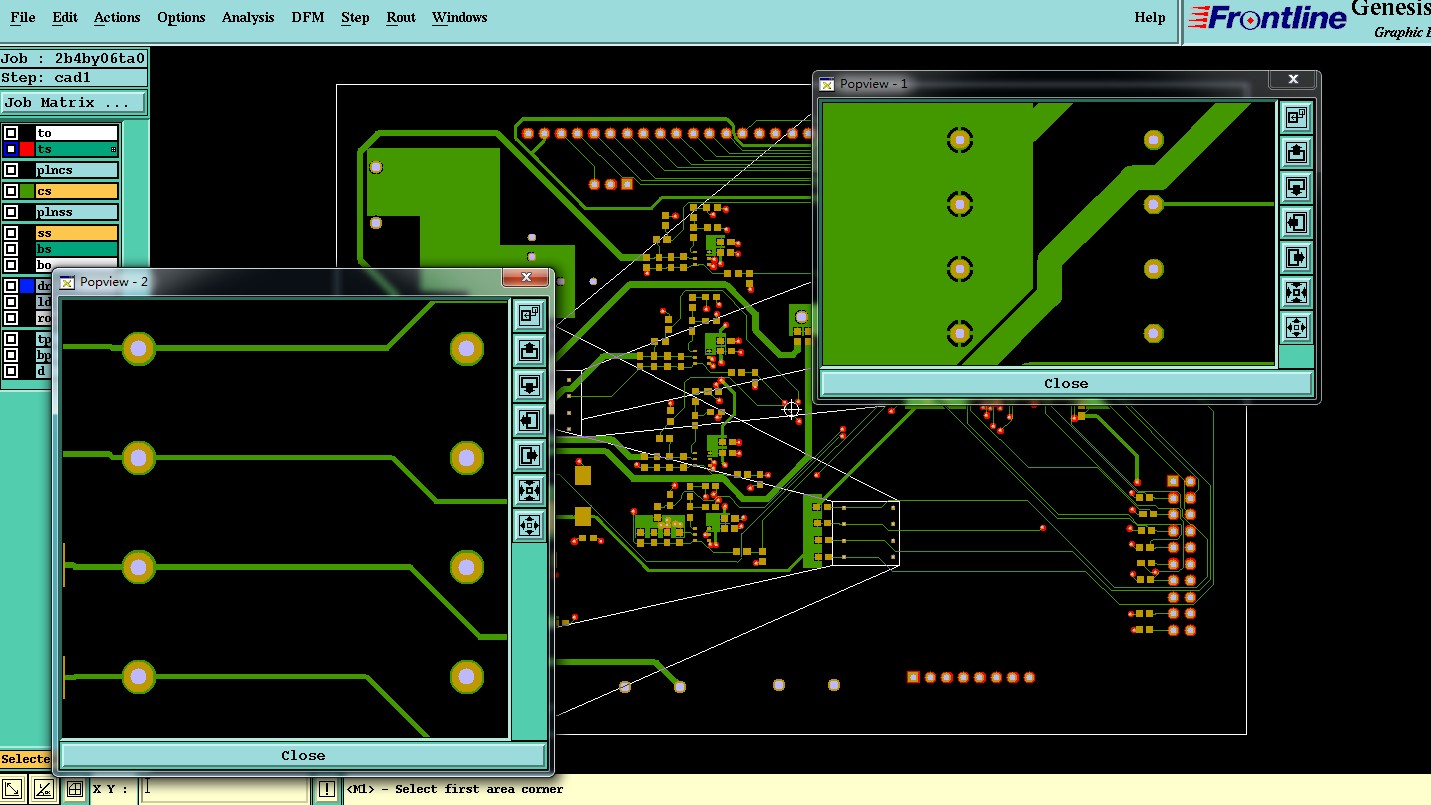Click pan up icon in Popview - 2
The width and height of the screenshot is (1431, 805).
[529, 350]
